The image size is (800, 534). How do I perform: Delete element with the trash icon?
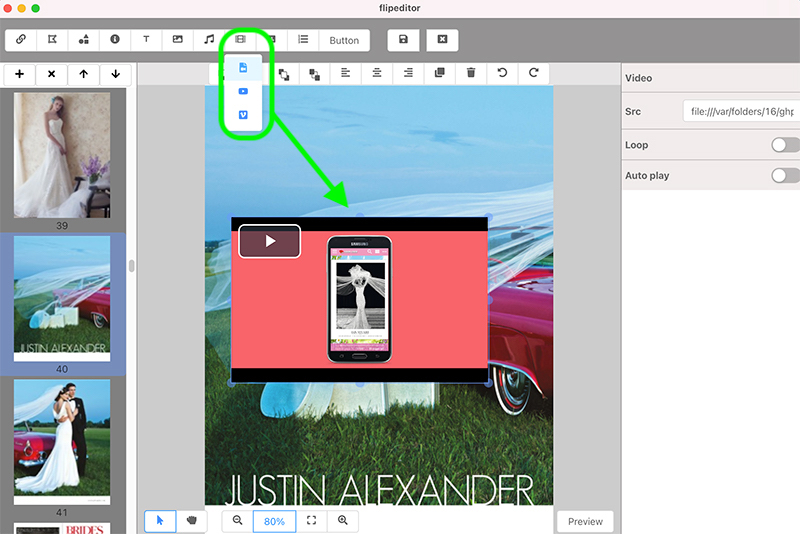[471, 73]
